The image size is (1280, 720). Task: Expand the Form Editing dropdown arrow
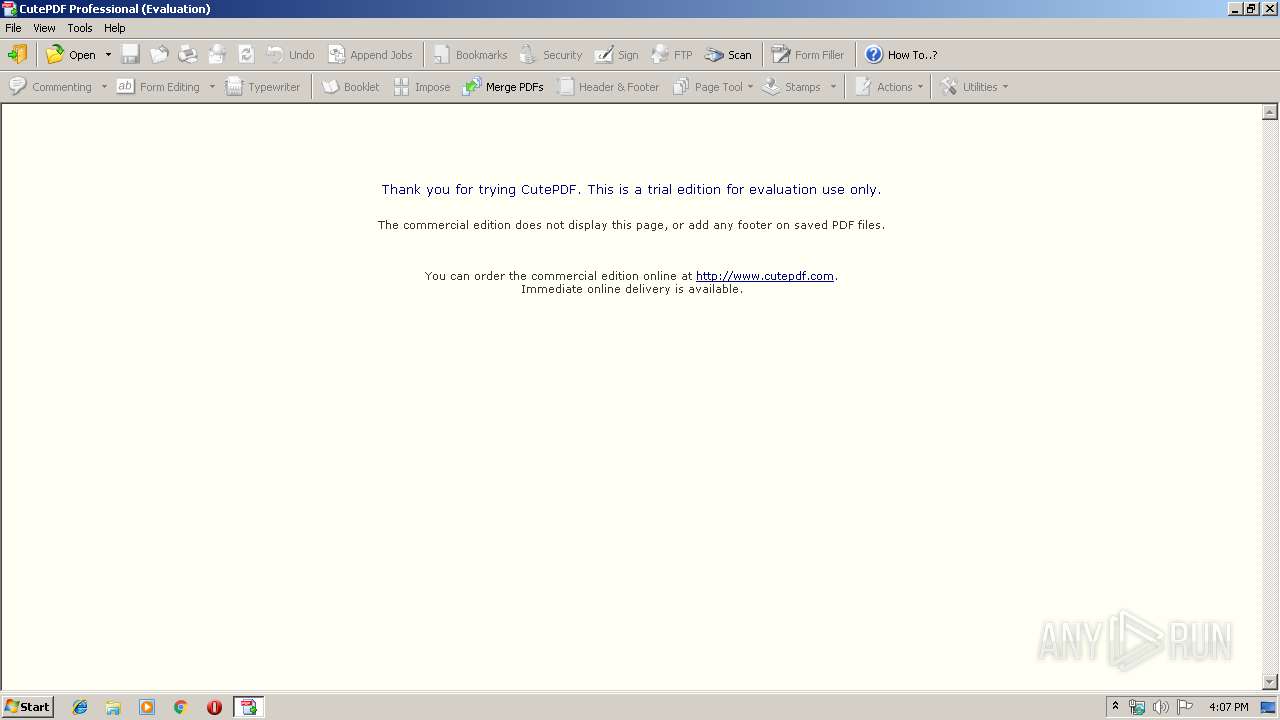tap(212, 87)
